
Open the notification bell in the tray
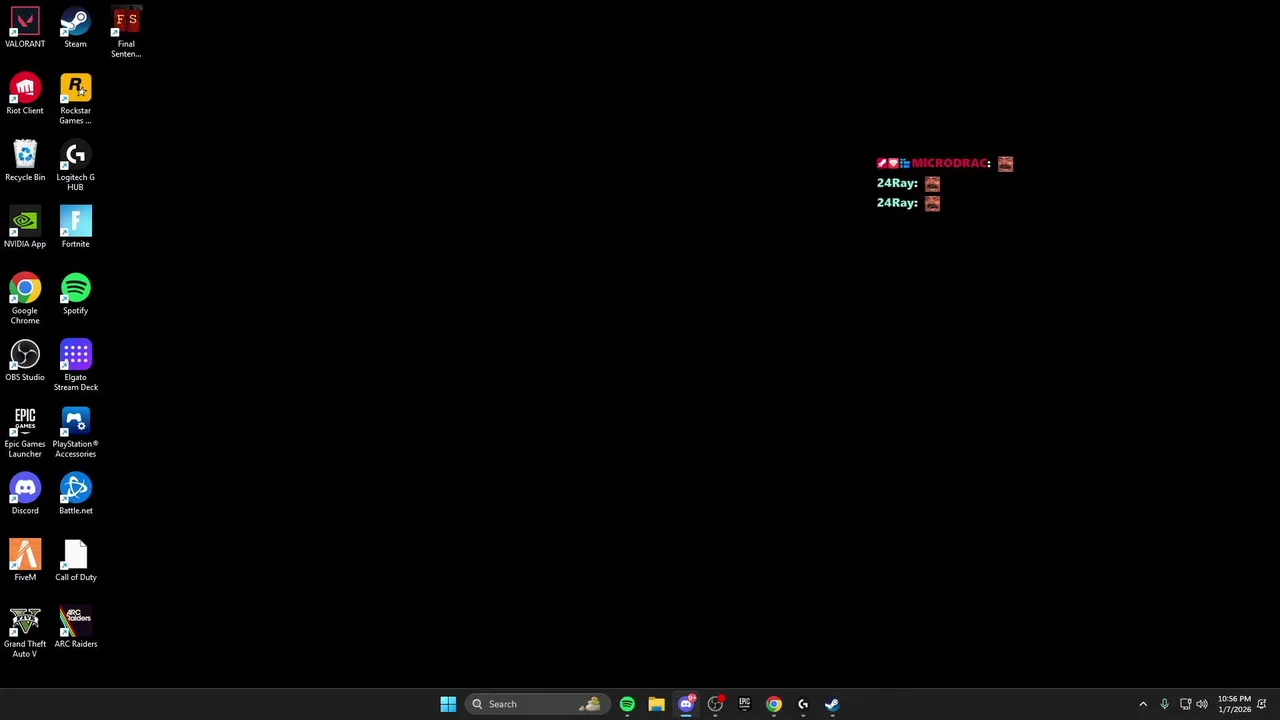point(1262,704)
